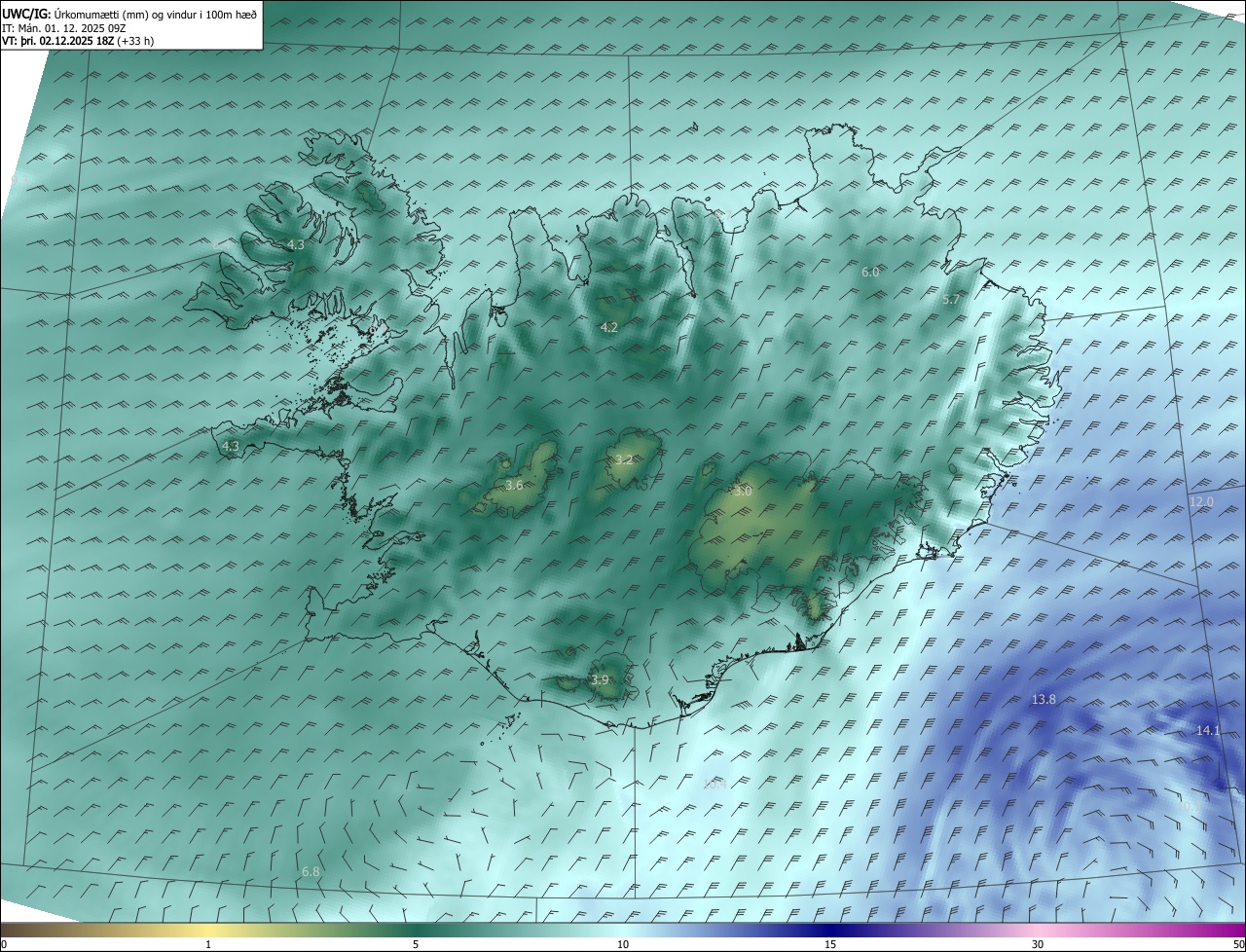
Task: Click the color scale tick labeled 1
Action: 208,945
